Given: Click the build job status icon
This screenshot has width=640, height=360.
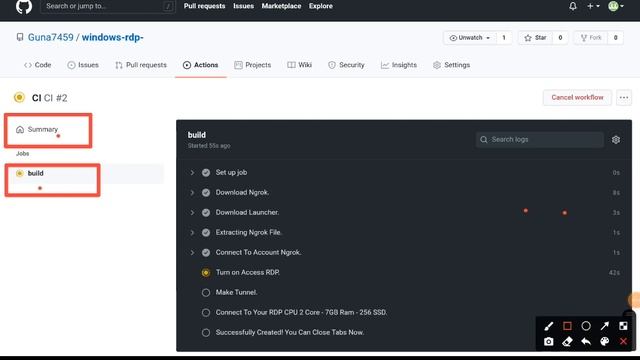Looking at the screenshot, I should [x=19, y=173].
